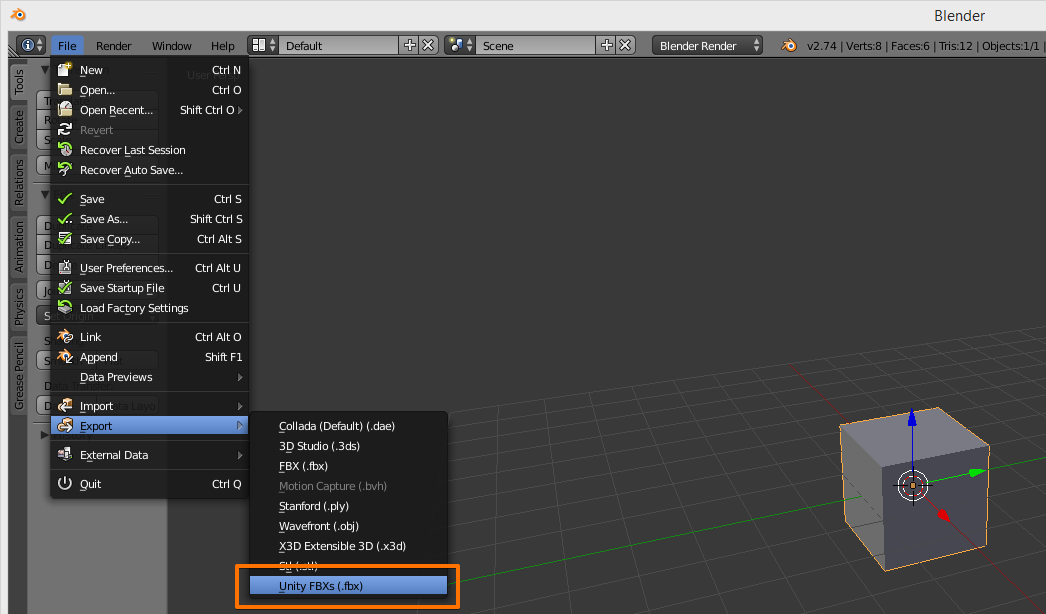Open the Render menu
Screen dimensions: 1046x614
pos(113,45)
